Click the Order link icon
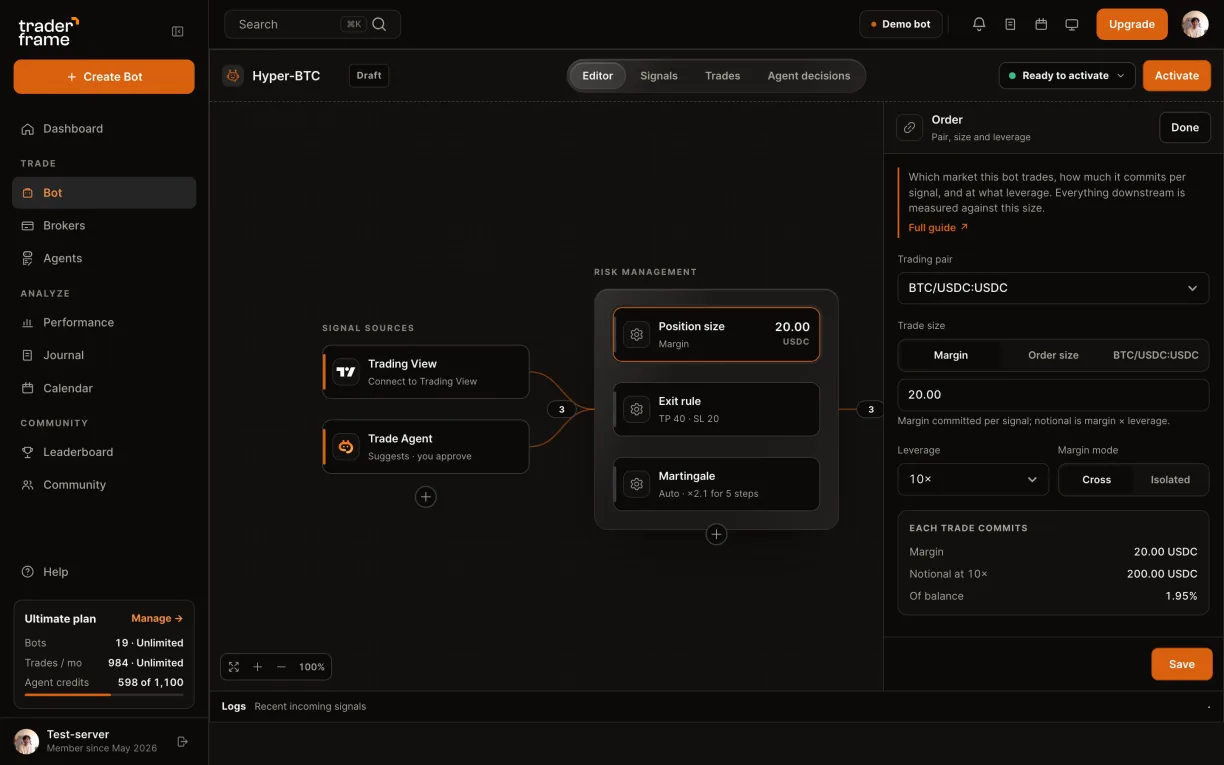 [909, 127]
